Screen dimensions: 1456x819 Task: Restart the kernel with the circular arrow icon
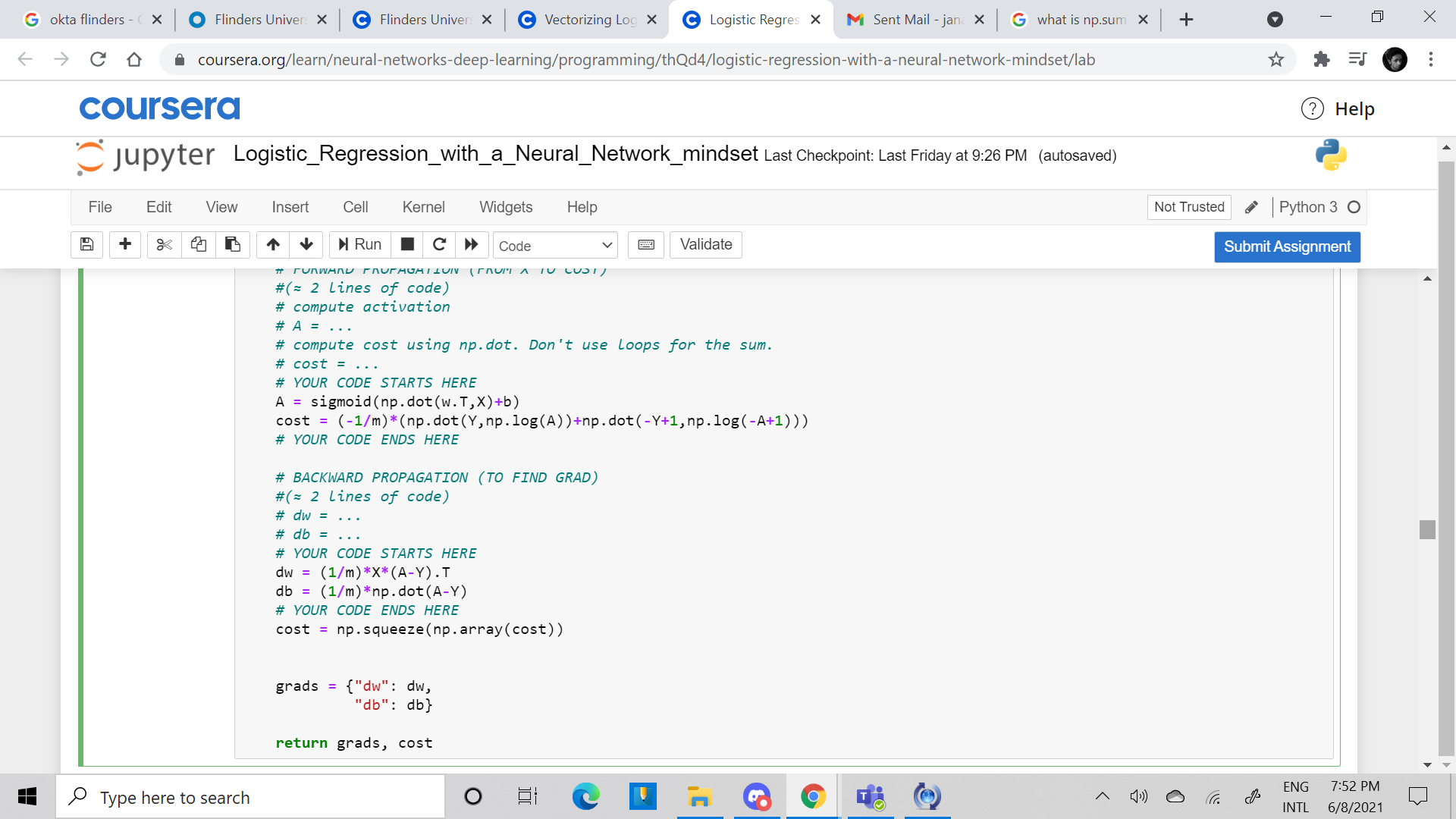[x=439, y=244]
